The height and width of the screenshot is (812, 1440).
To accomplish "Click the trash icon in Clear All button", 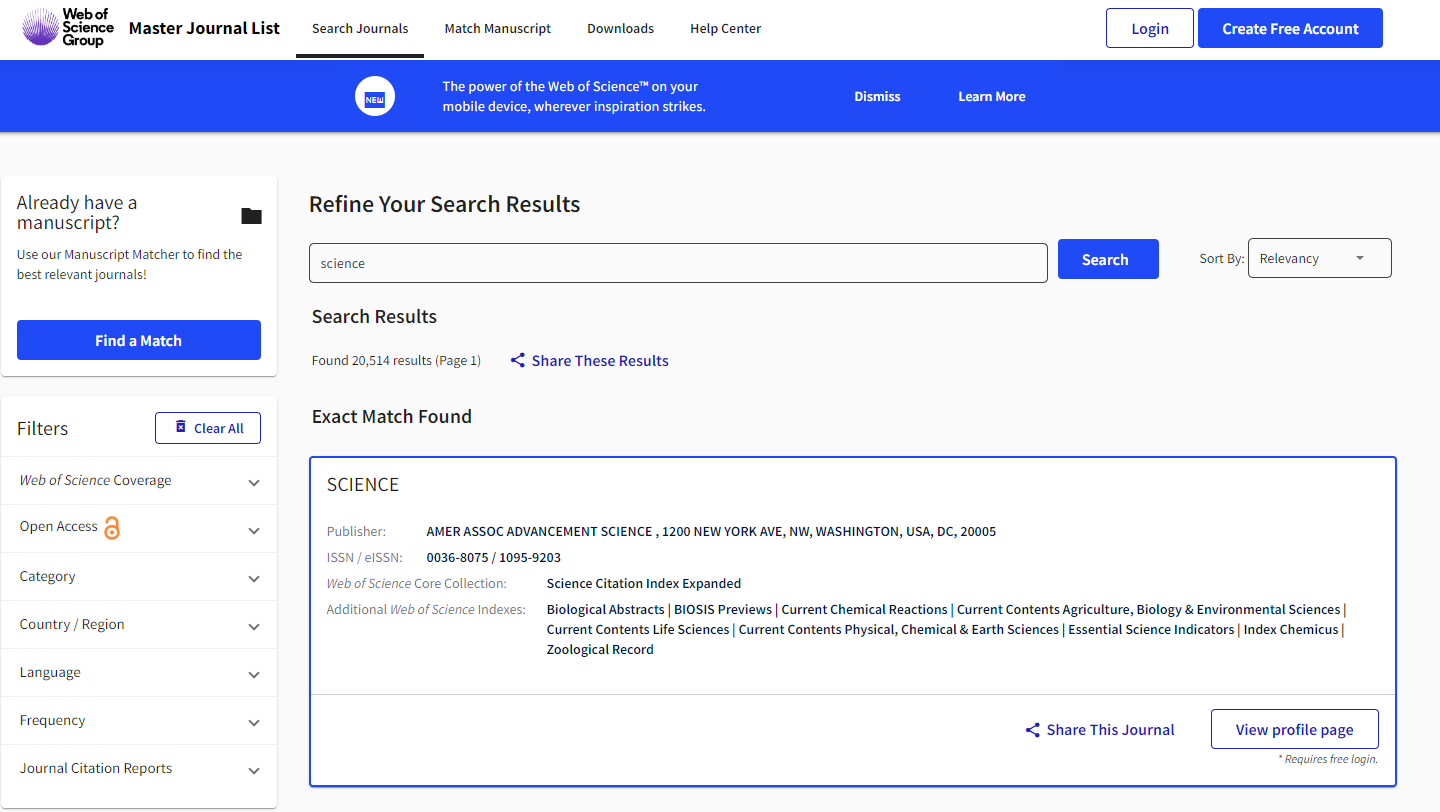I will [x=181, y=427].
